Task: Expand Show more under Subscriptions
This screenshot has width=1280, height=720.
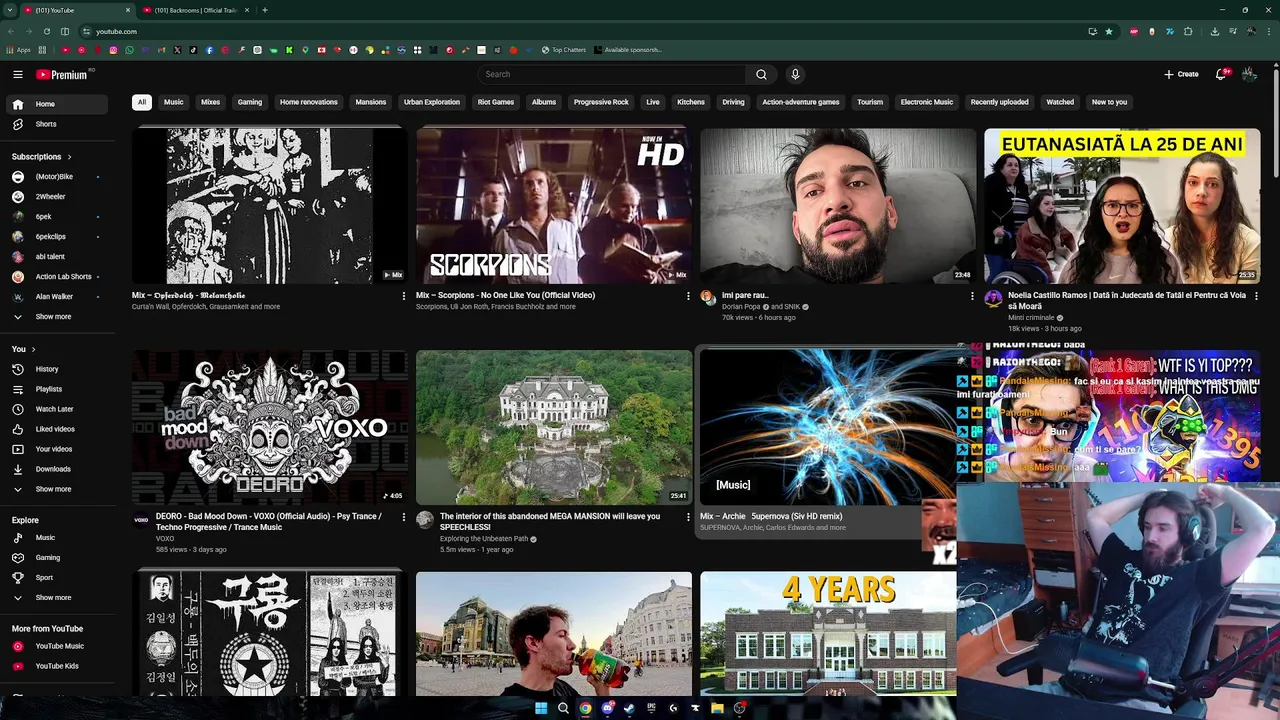Action: pos(58,317)
